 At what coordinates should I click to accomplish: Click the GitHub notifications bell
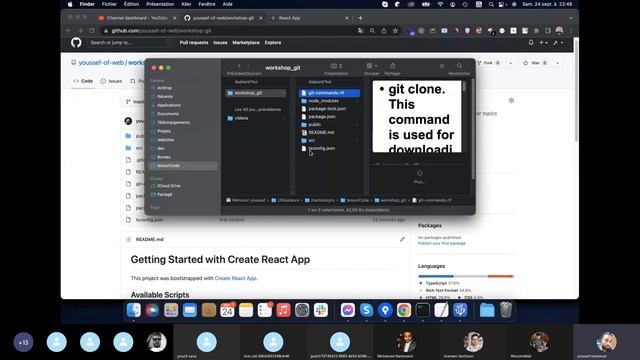pos(531,42)
